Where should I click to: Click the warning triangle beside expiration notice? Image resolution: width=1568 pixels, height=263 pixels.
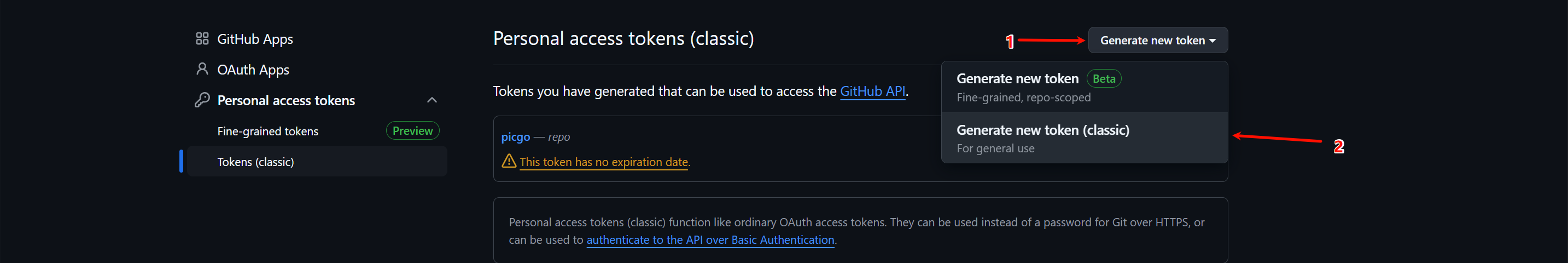point(509,161)
